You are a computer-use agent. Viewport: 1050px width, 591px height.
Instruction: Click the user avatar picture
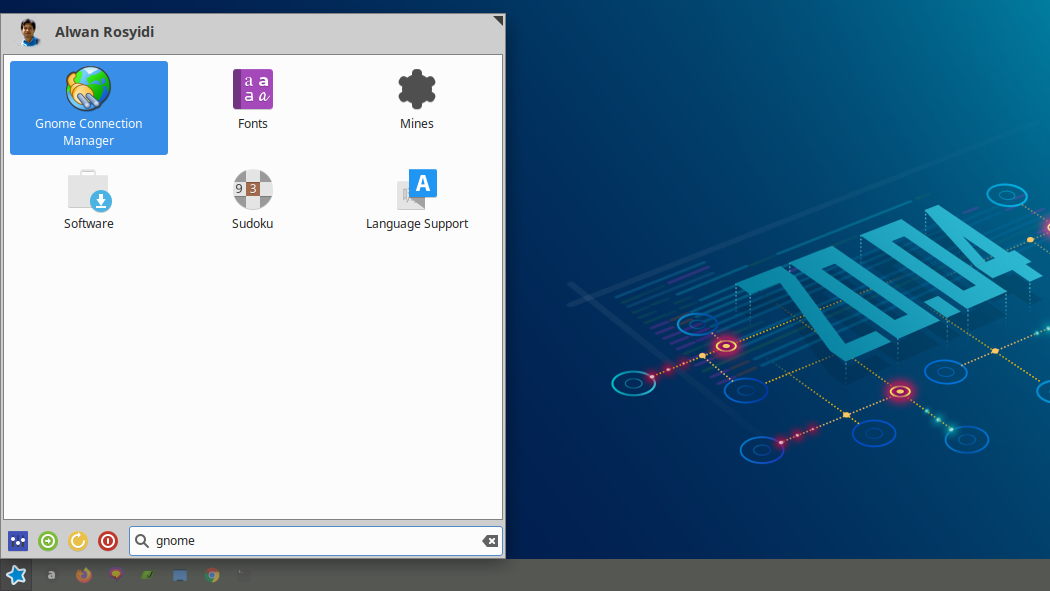pos(29,31)
